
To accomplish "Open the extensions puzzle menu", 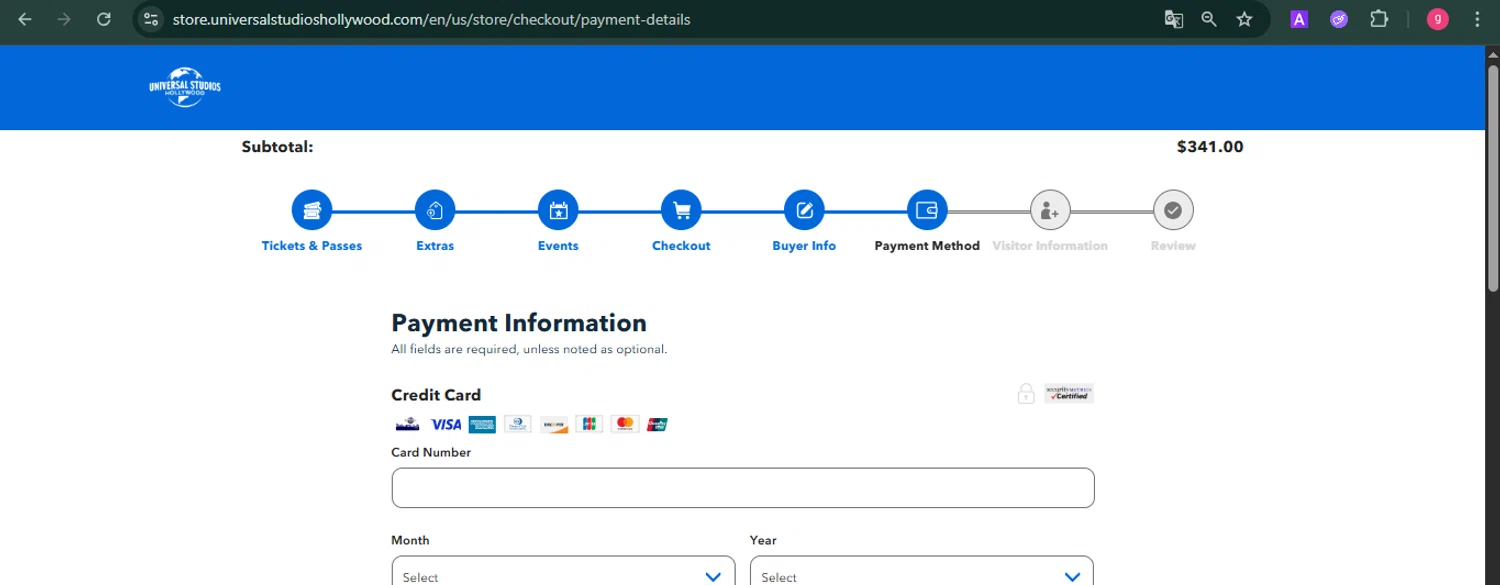I will [1379, 19].
